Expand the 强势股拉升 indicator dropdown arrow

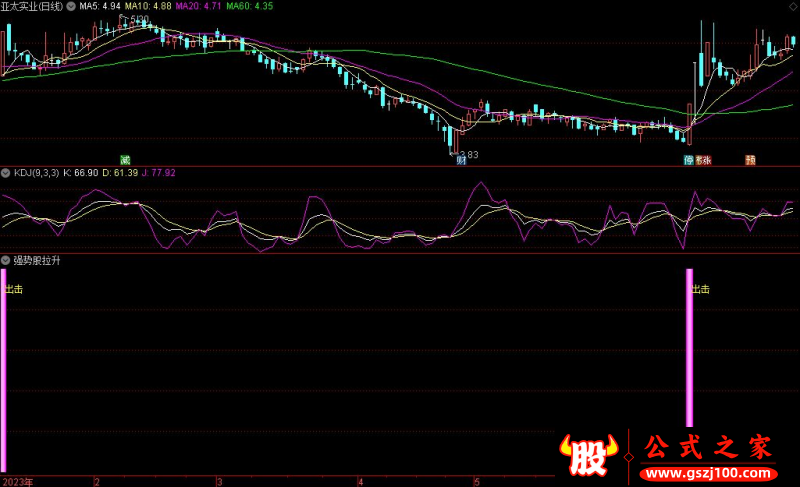click(6, 260)
